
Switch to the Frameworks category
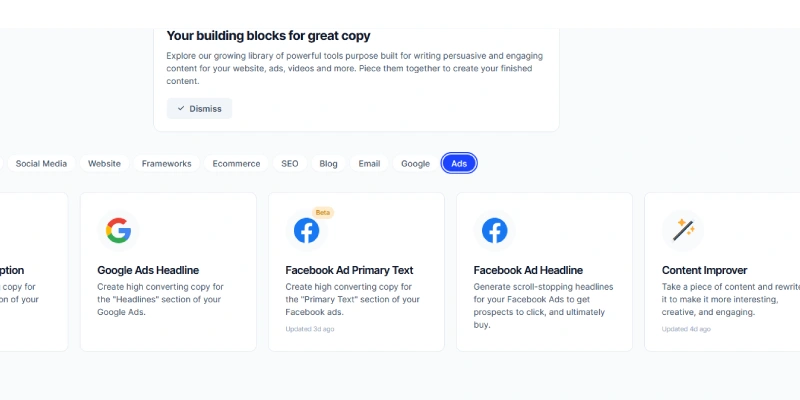click(167, 164)
